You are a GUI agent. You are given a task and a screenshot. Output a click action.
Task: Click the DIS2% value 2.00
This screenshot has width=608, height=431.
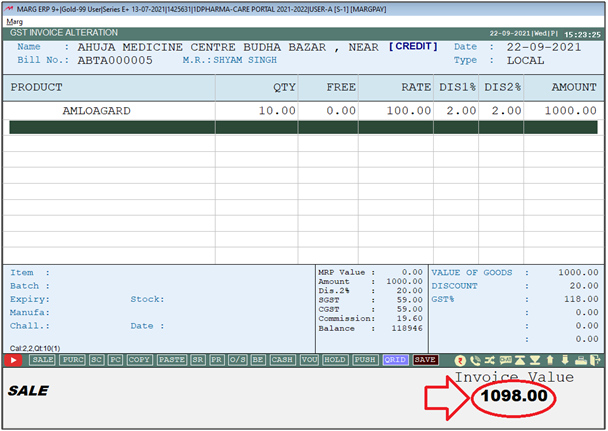click(506, 111)
